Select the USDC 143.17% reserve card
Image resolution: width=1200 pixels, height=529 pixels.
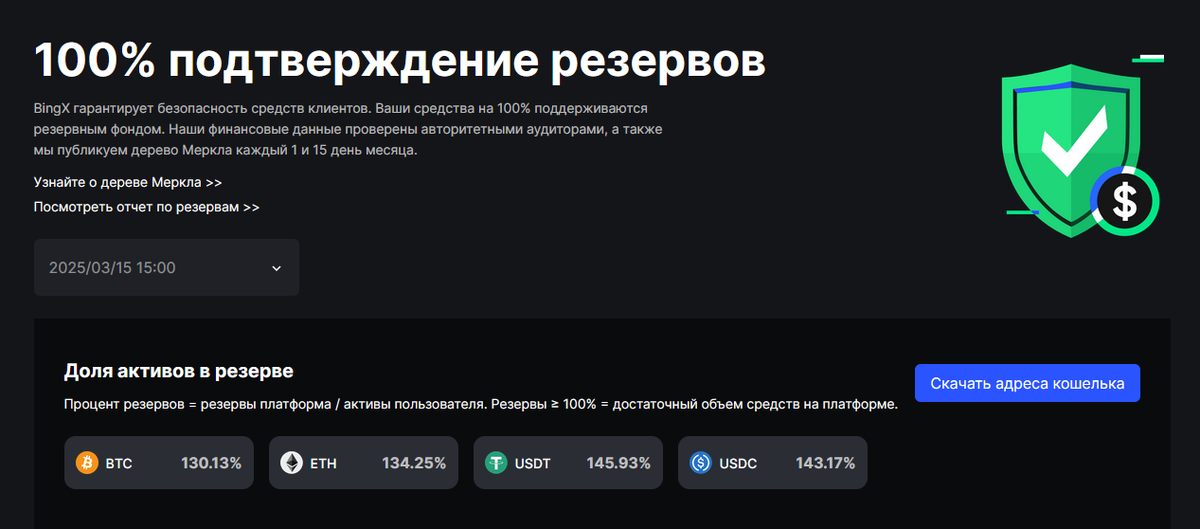pos(773,463)
